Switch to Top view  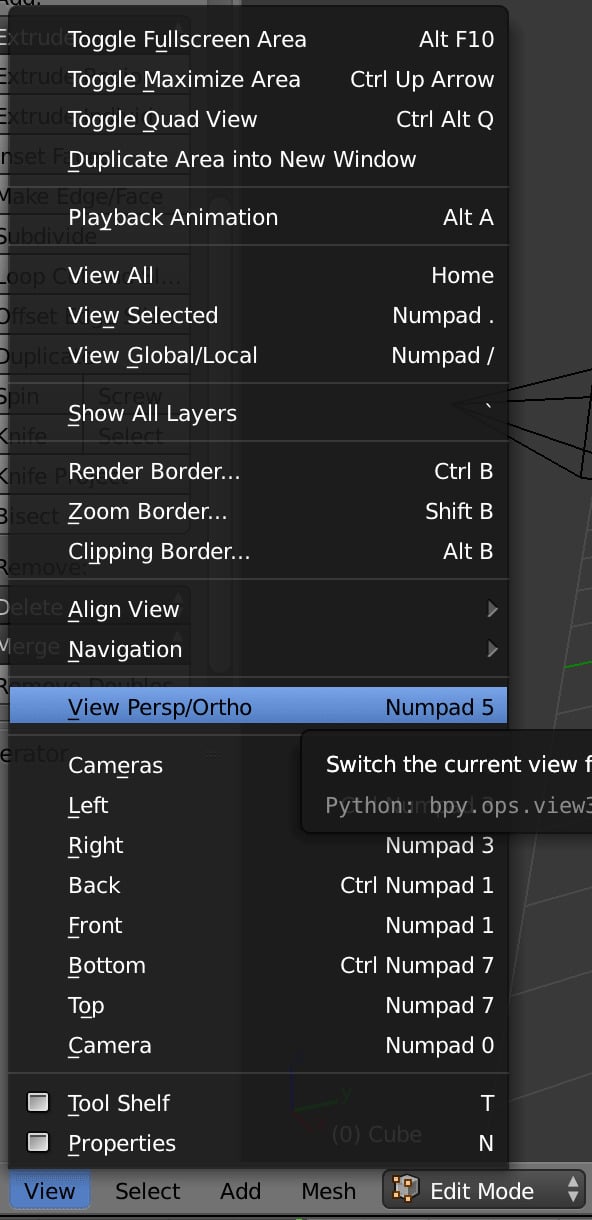coord(259,1005)
